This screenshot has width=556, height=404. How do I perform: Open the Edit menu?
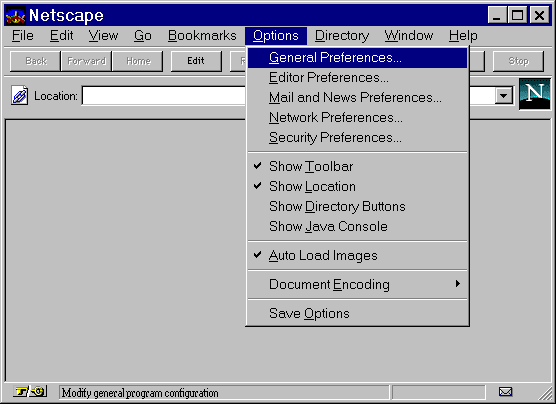(61, 36)
